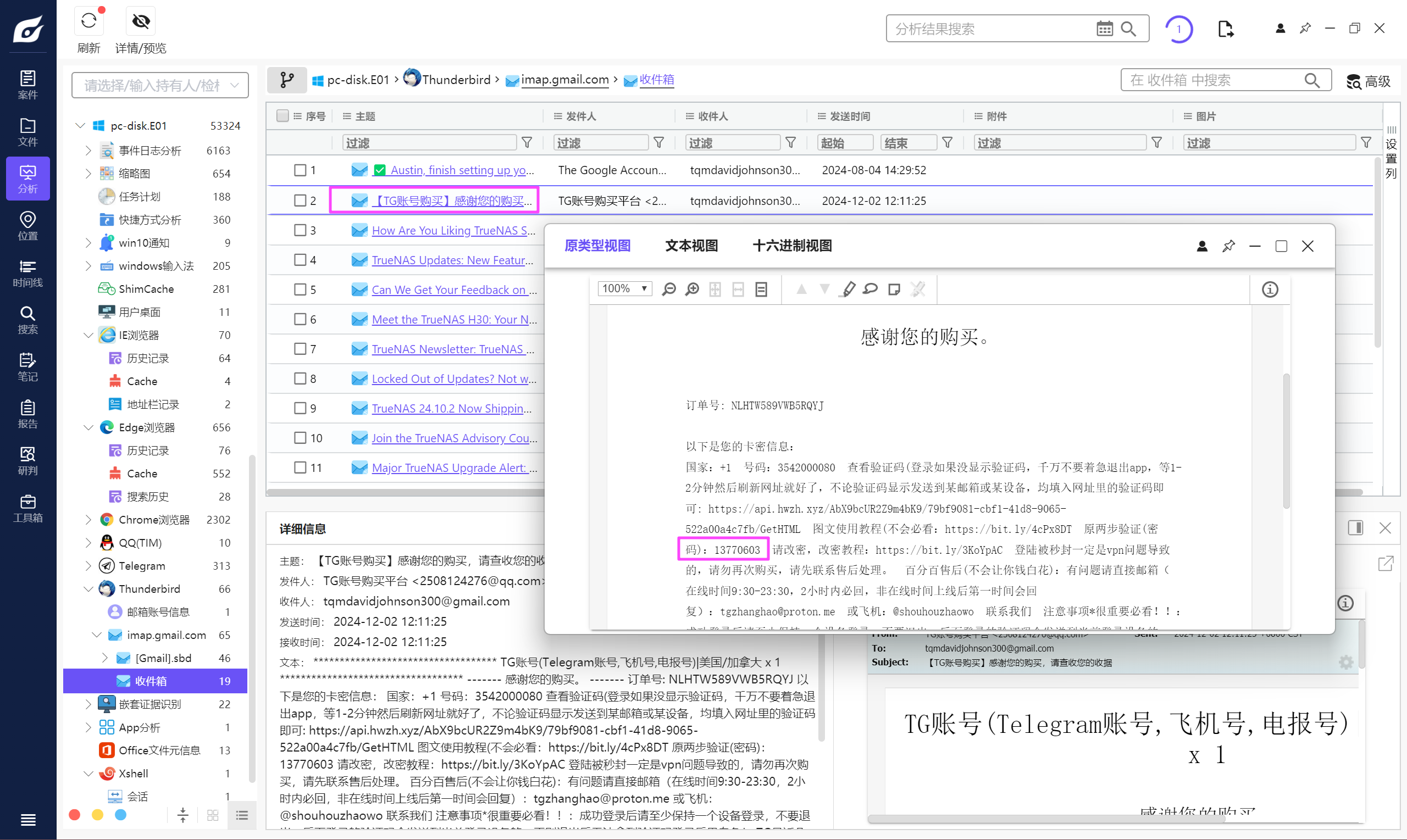Screen dimensions: 1407x840
Task: Open the 文件 sidebar section
Action: click(x=27, y=132)
